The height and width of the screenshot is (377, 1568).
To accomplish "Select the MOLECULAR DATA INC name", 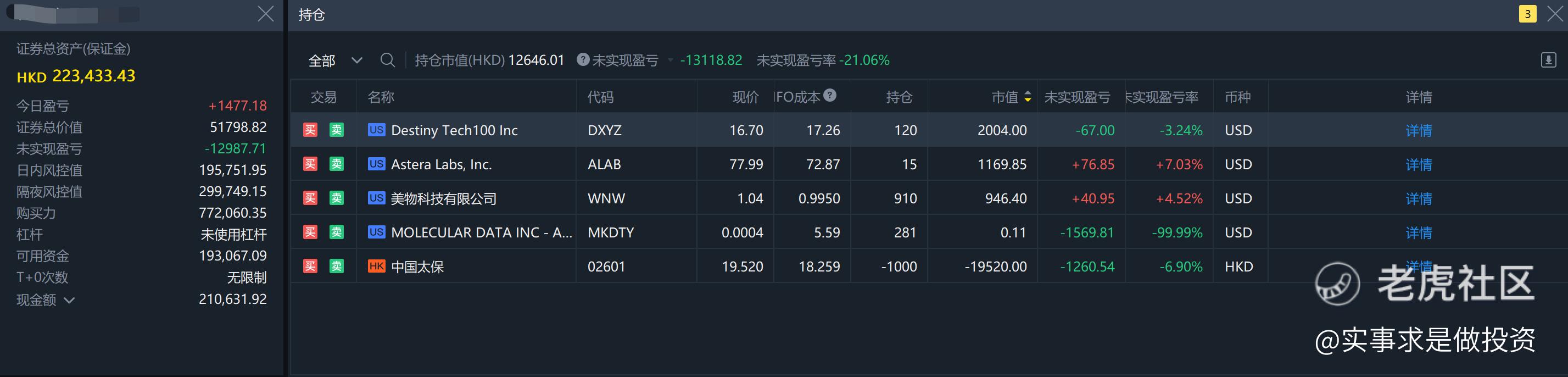I will tap(482, 232).
